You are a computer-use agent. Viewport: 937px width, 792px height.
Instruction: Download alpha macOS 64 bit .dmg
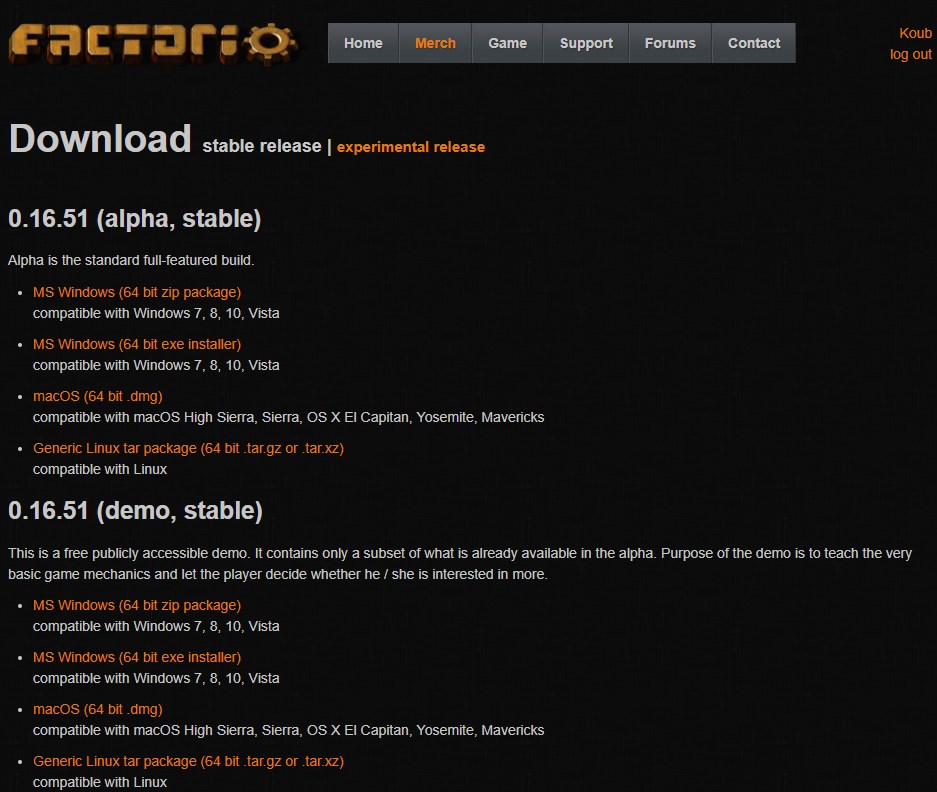(97, 396)
